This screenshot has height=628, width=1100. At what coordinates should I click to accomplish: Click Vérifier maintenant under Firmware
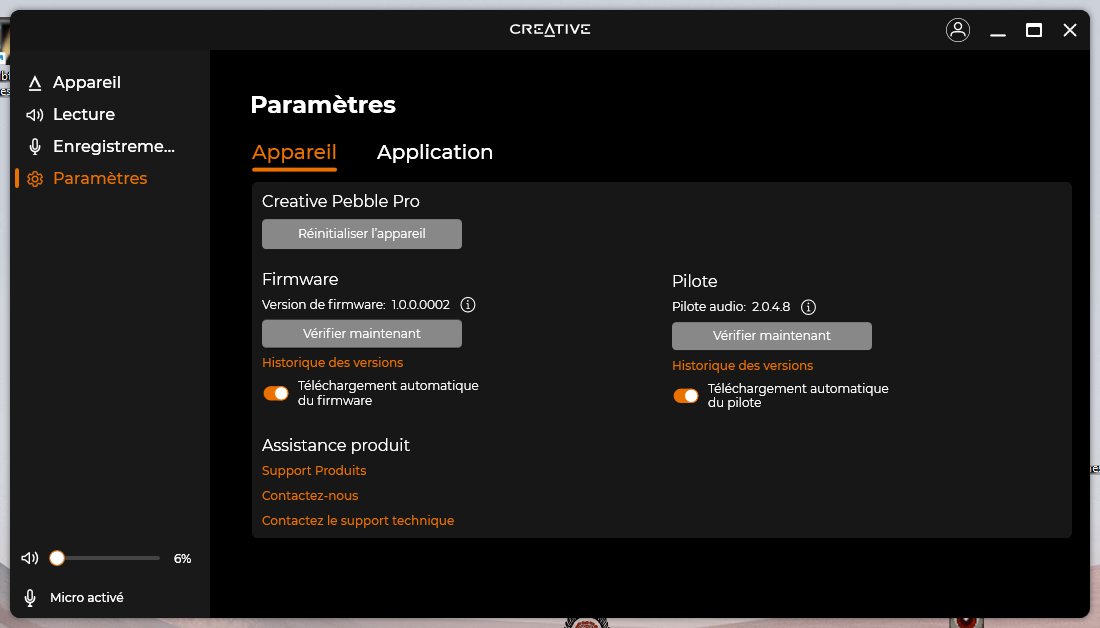tap(361, 333)
